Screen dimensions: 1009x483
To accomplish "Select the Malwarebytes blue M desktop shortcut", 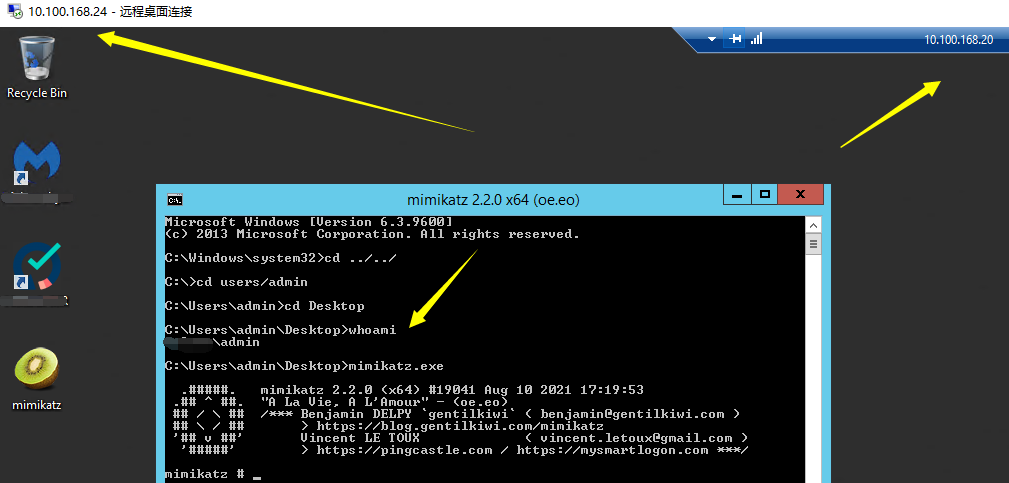I will (37, 161).
